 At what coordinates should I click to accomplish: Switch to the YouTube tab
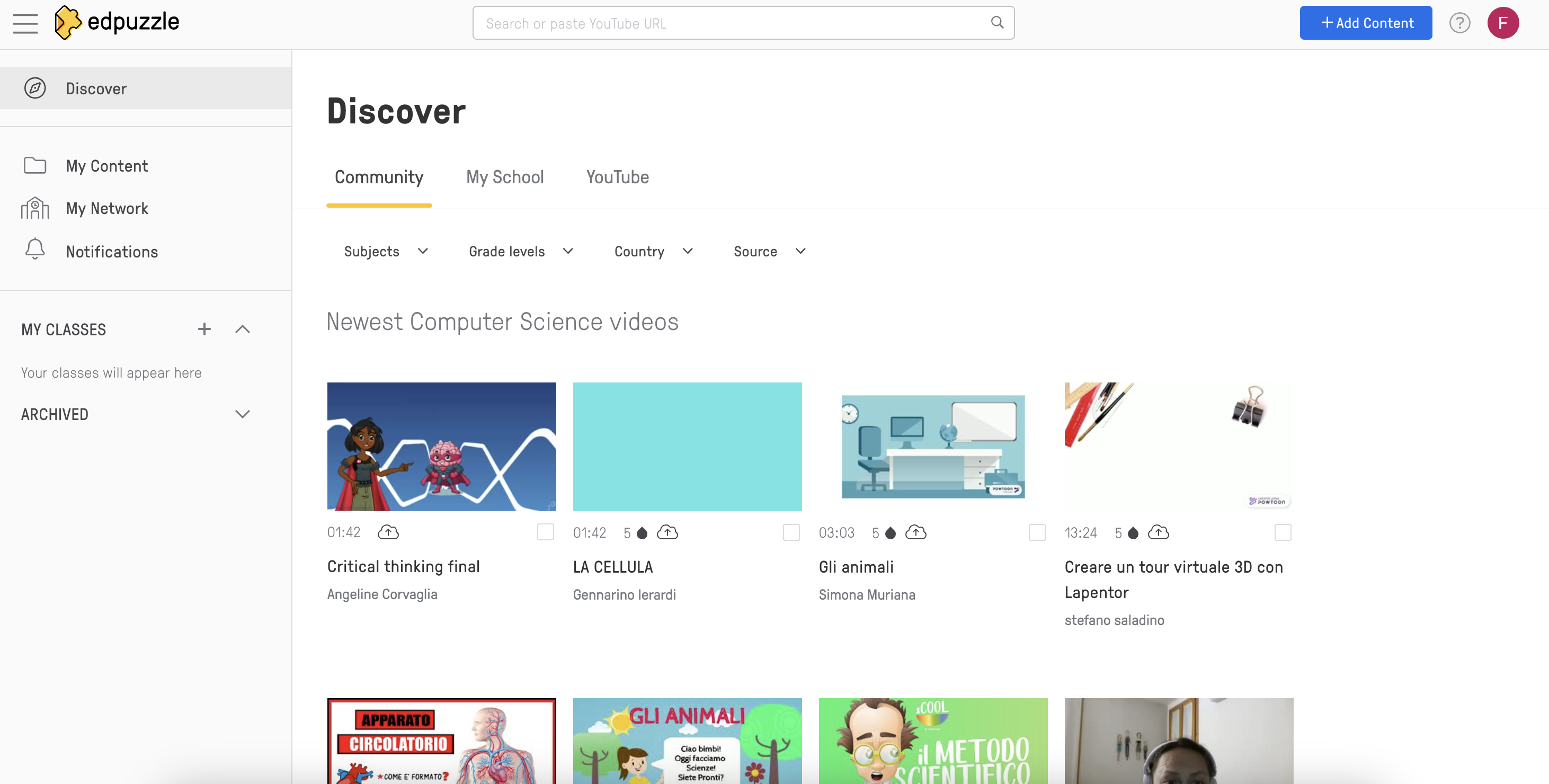pos(617,177)
